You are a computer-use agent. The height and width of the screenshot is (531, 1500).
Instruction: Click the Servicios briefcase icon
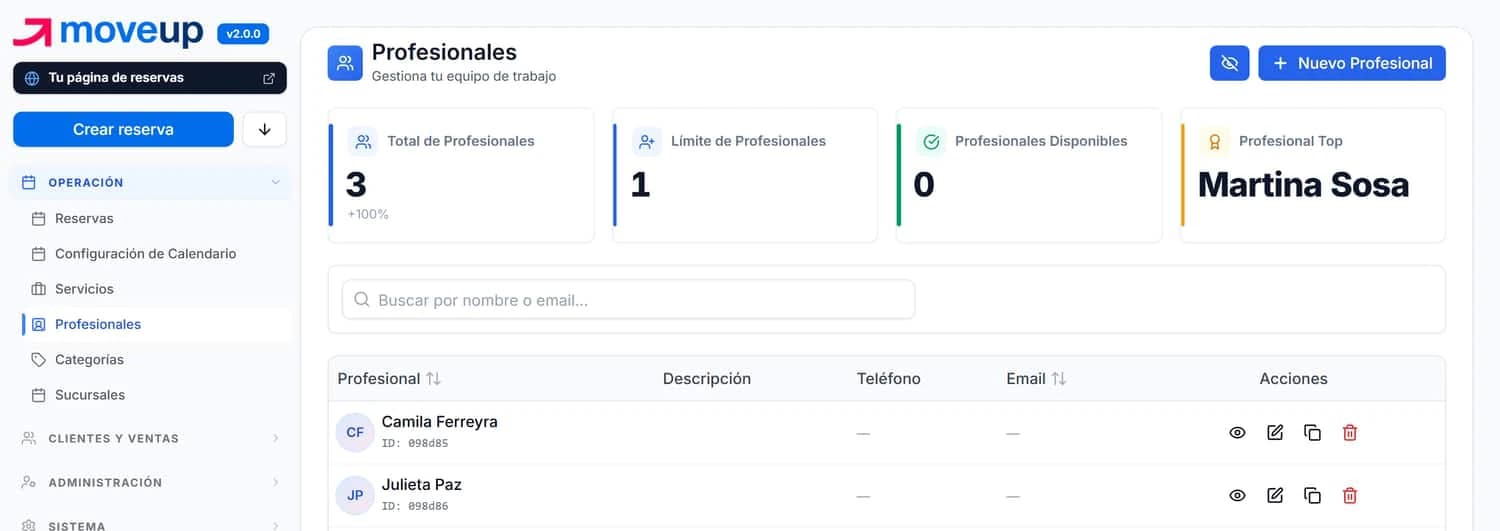click(x=39, y=289)
